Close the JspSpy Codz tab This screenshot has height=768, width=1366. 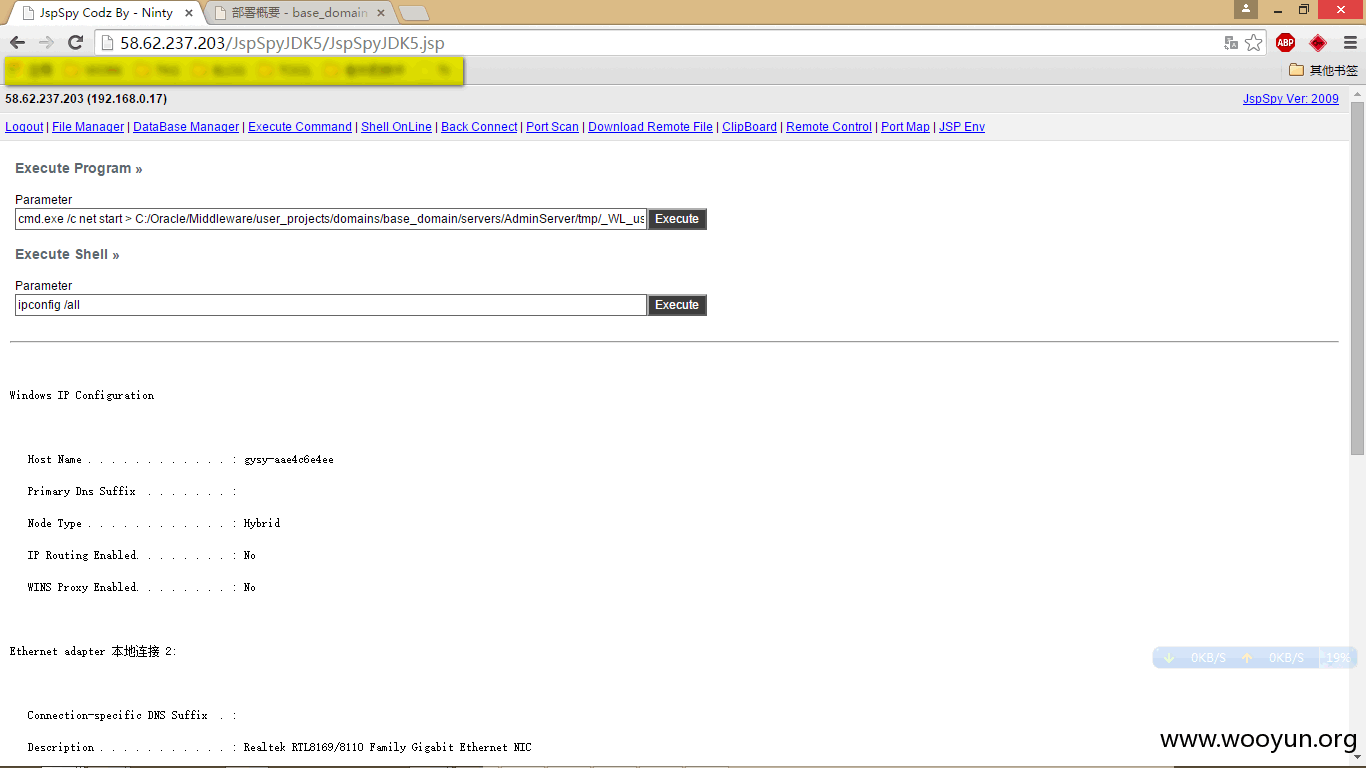pyautogui.click(x=189, y=13)
